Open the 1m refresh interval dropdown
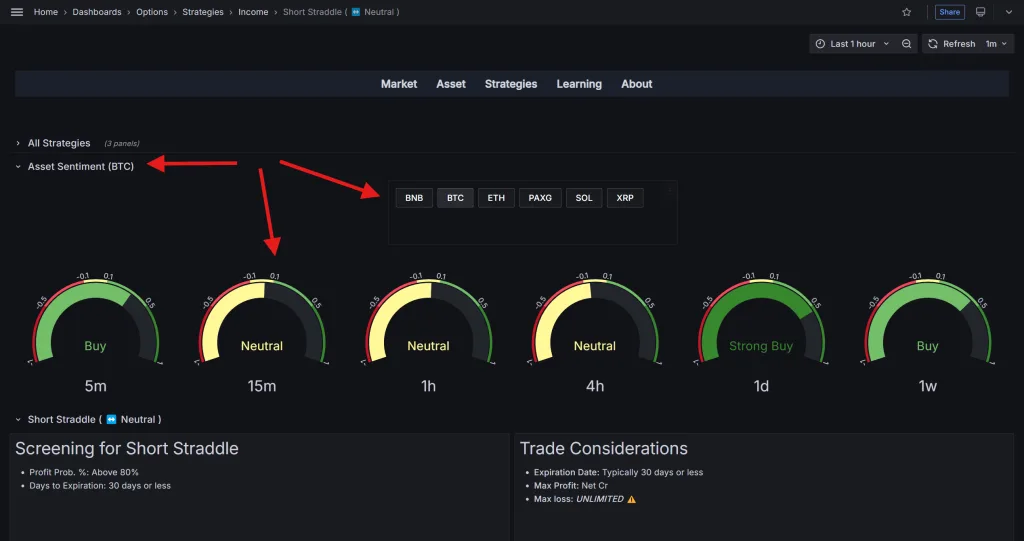The width and height of the screenshot is (1024, 541). pyautogui.click(x=997, y=44)
